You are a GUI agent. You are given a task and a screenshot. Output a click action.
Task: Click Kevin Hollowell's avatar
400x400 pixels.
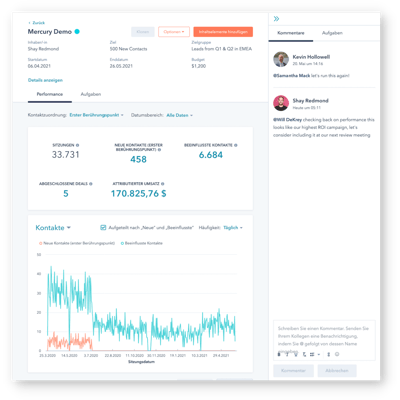281,59
